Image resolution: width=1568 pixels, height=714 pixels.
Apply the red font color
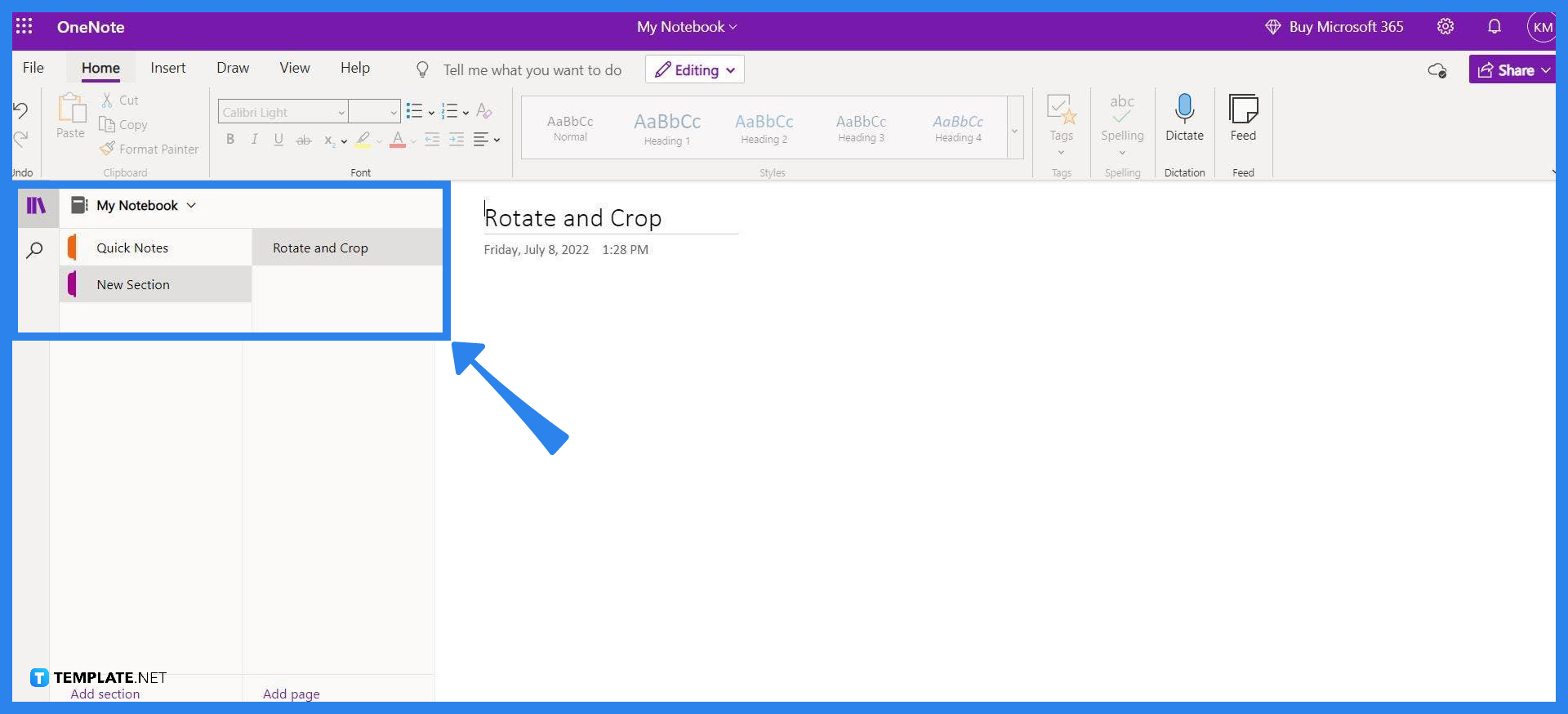coord(398,140)
